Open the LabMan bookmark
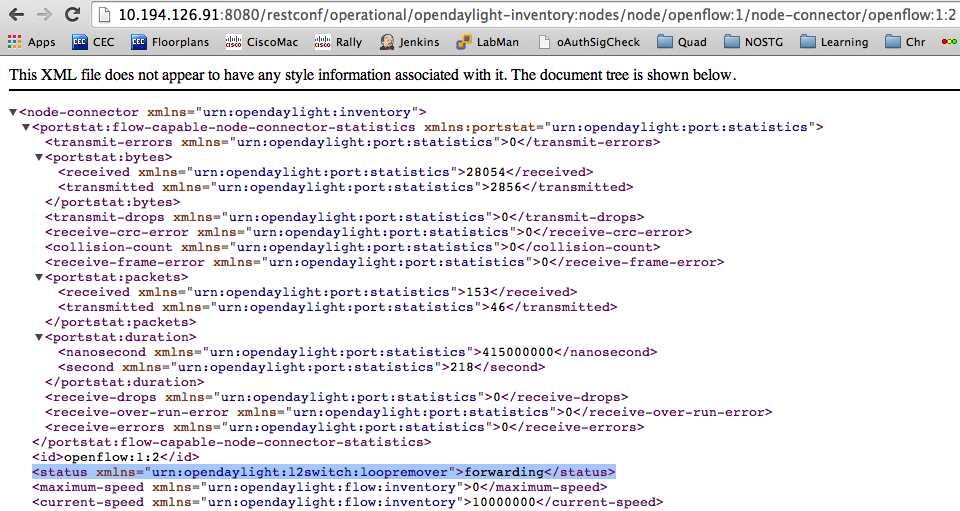Viewport: 960px width, 511px height. (x=487, y=42)
